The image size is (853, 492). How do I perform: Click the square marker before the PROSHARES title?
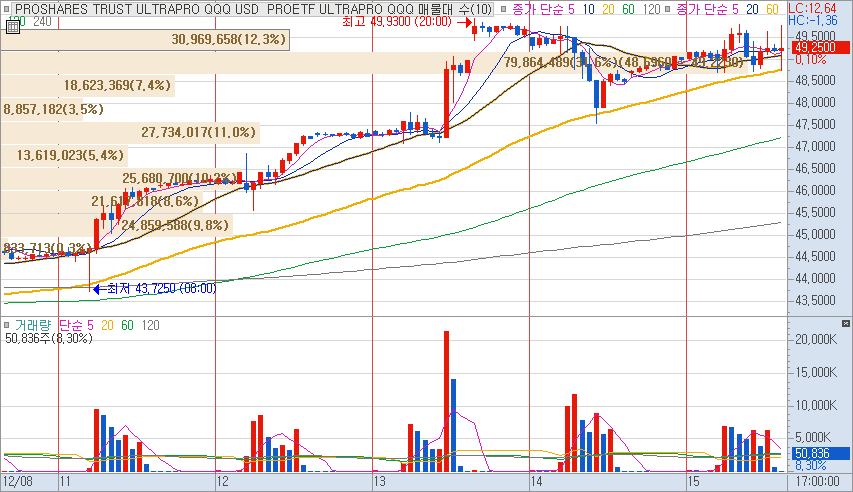[7, 9]
